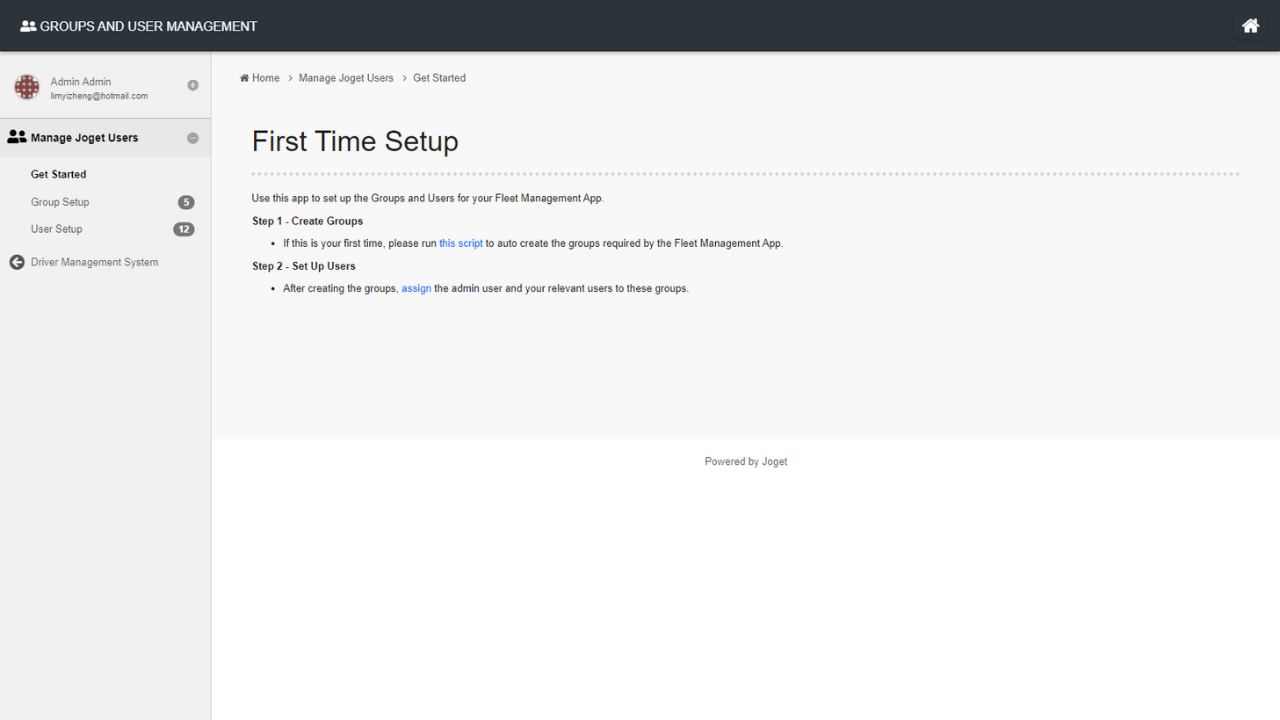This screenshot has width=1280, height=720.
Task: Follow the 'assign' link in Step 2
Action: click(x=416, y=288)
